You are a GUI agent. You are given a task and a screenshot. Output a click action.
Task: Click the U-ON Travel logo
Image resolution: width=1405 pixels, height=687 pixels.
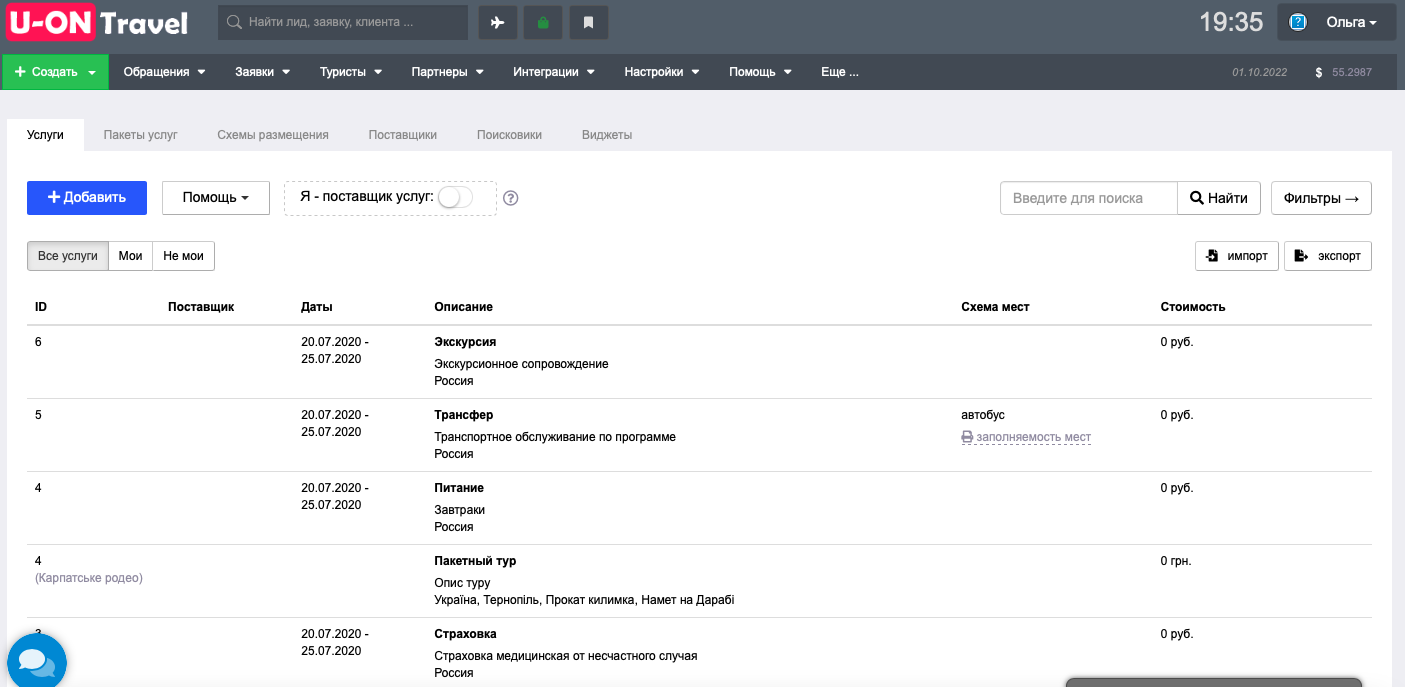[97, 23]
